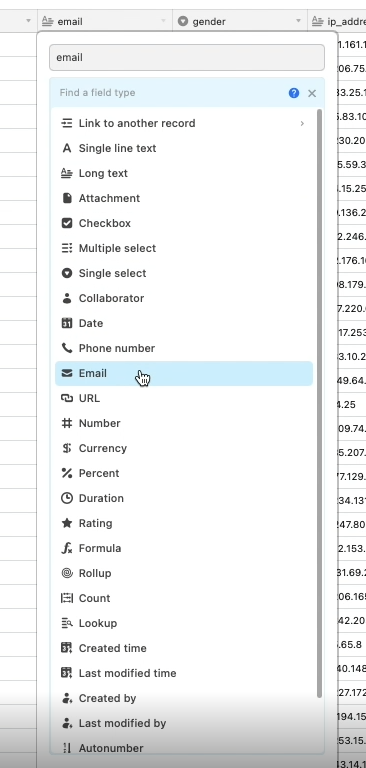This screenshot has width=366, height=768.
Task: Pick the Currency field type
Action: click(184, 448)
